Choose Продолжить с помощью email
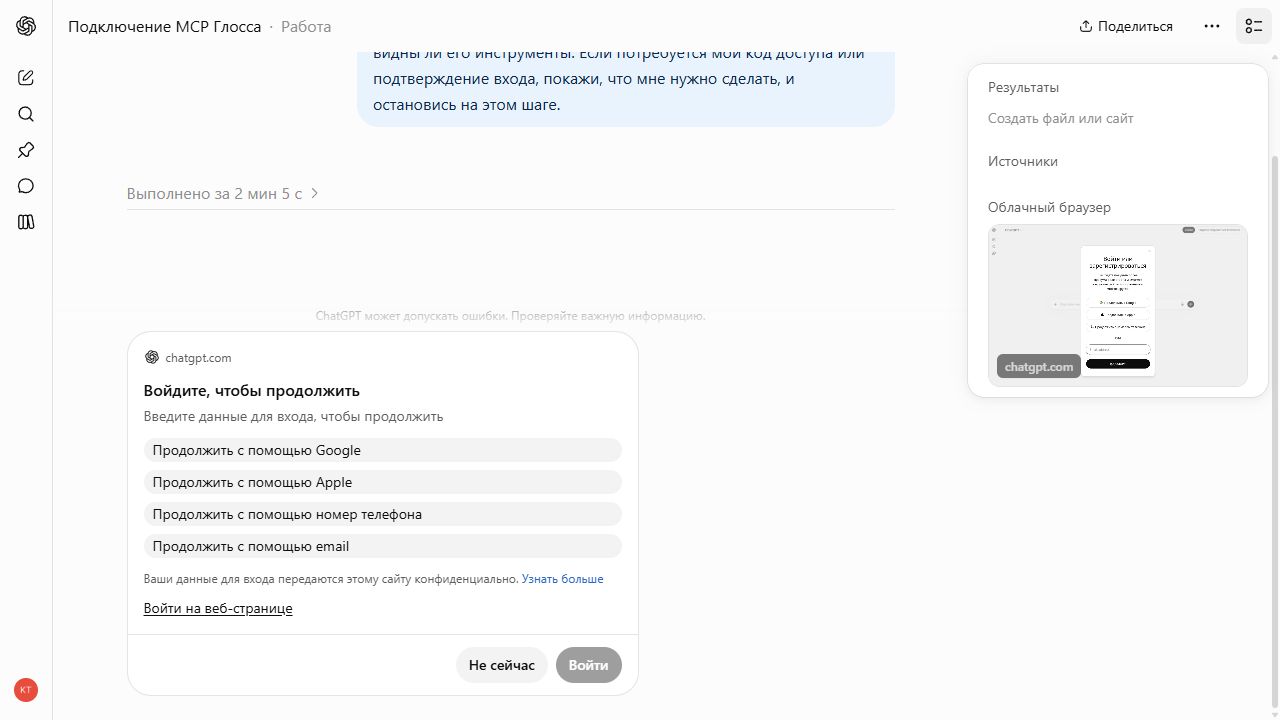 [x=383, y=546]
